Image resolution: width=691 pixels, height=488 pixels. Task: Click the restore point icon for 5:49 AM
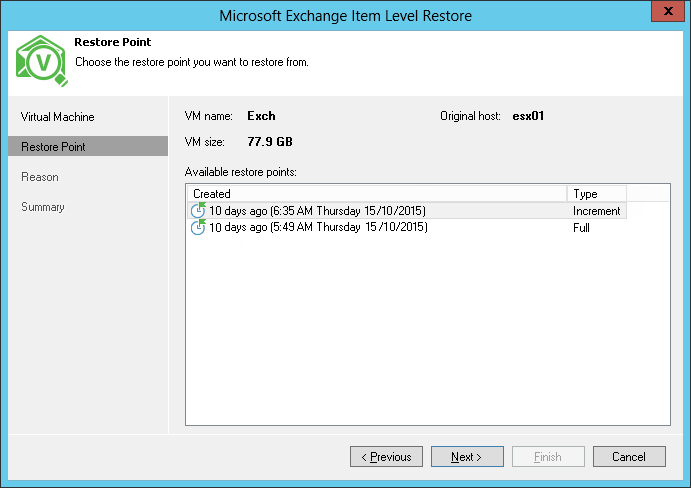[x=198, y=227]
